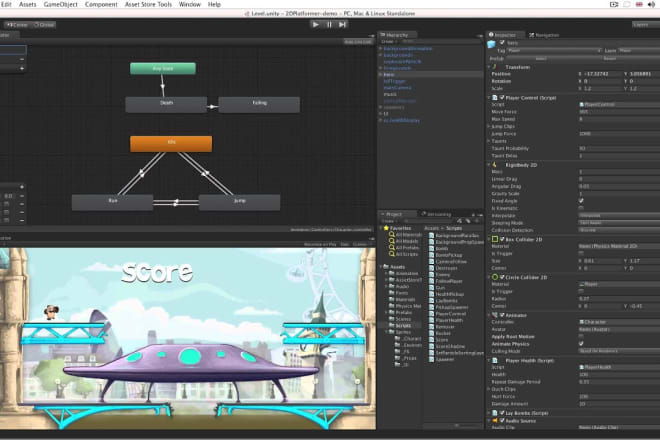Click the Move Force value field
This screenshot has width=660, height=440.
click(x=619, y=112)
